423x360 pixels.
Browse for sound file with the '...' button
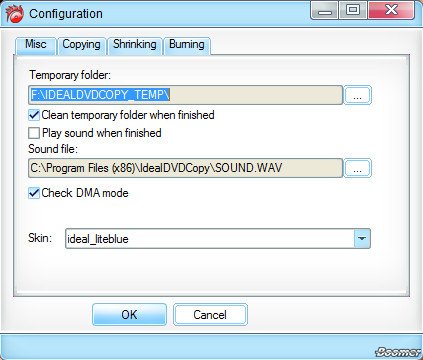357,168
